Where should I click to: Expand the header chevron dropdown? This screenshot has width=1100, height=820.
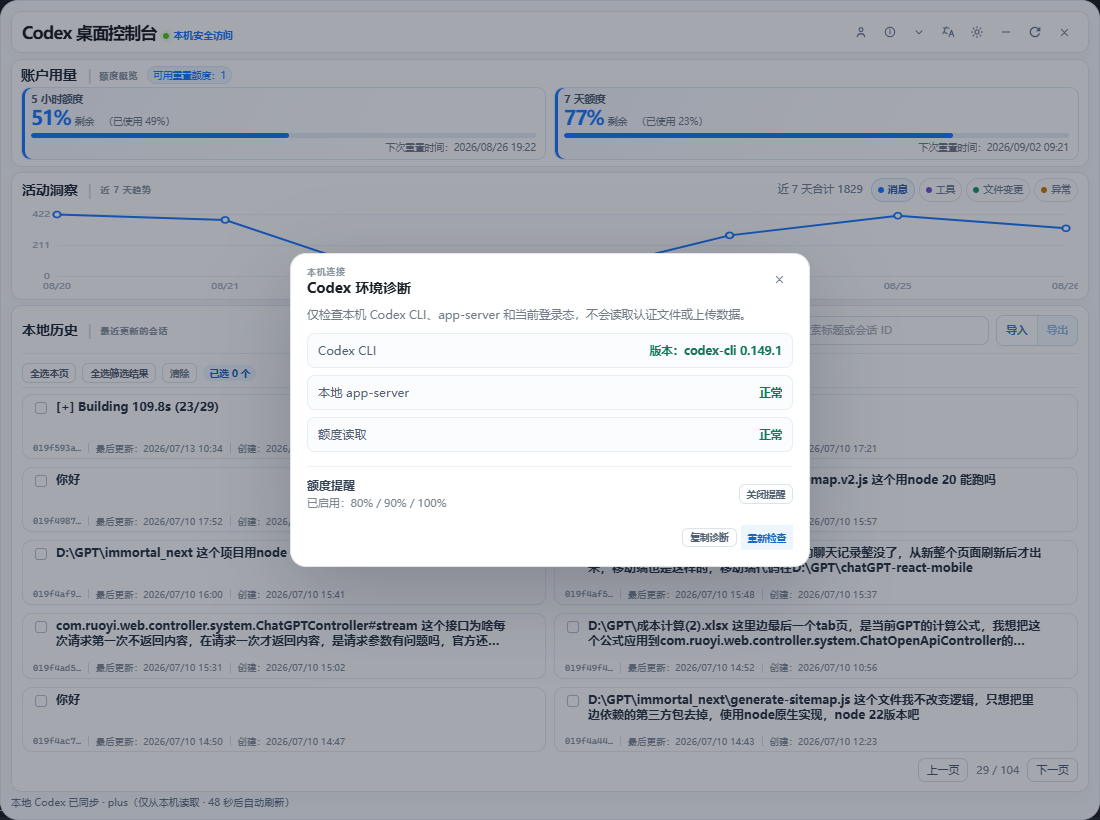918,32
